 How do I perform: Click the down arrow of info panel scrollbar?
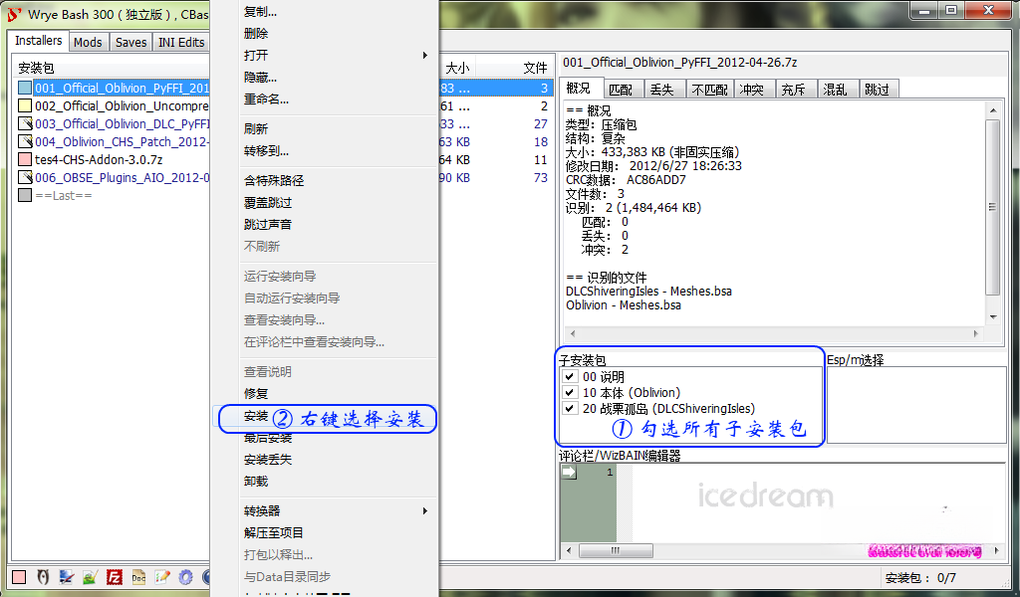pos(993,317)
